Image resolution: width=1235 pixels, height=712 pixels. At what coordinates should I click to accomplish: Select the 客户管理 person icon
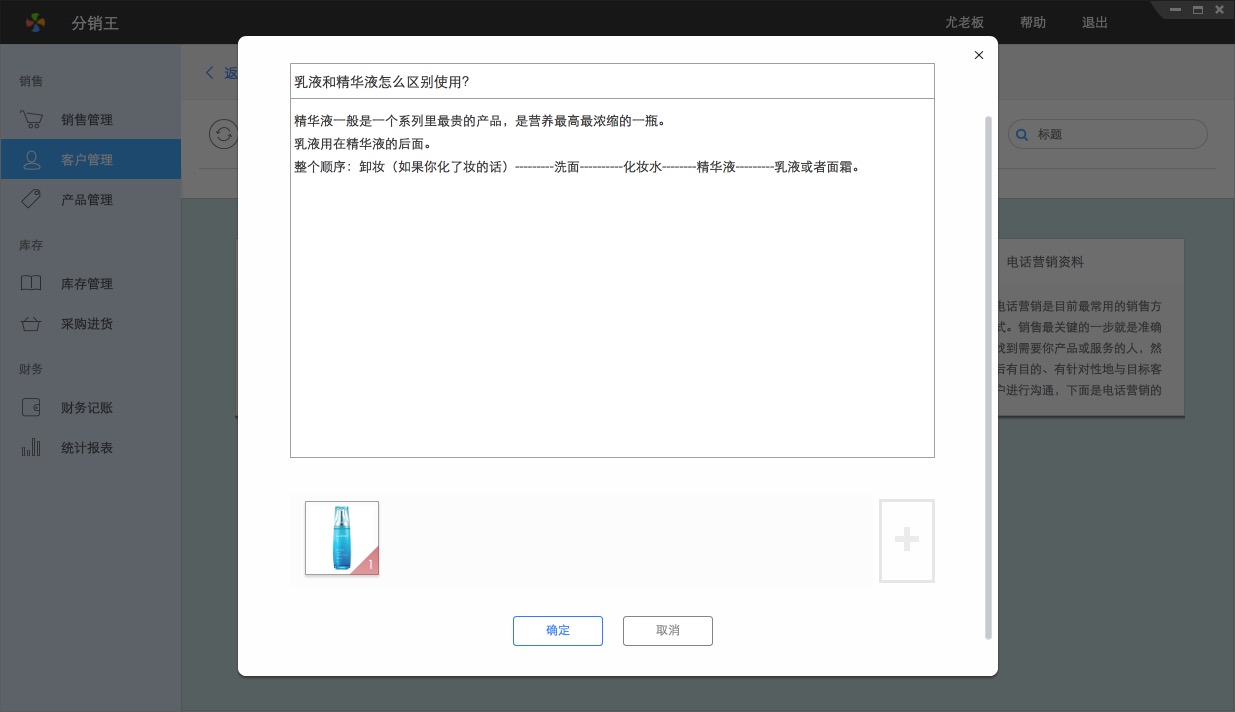pos(31,160)
